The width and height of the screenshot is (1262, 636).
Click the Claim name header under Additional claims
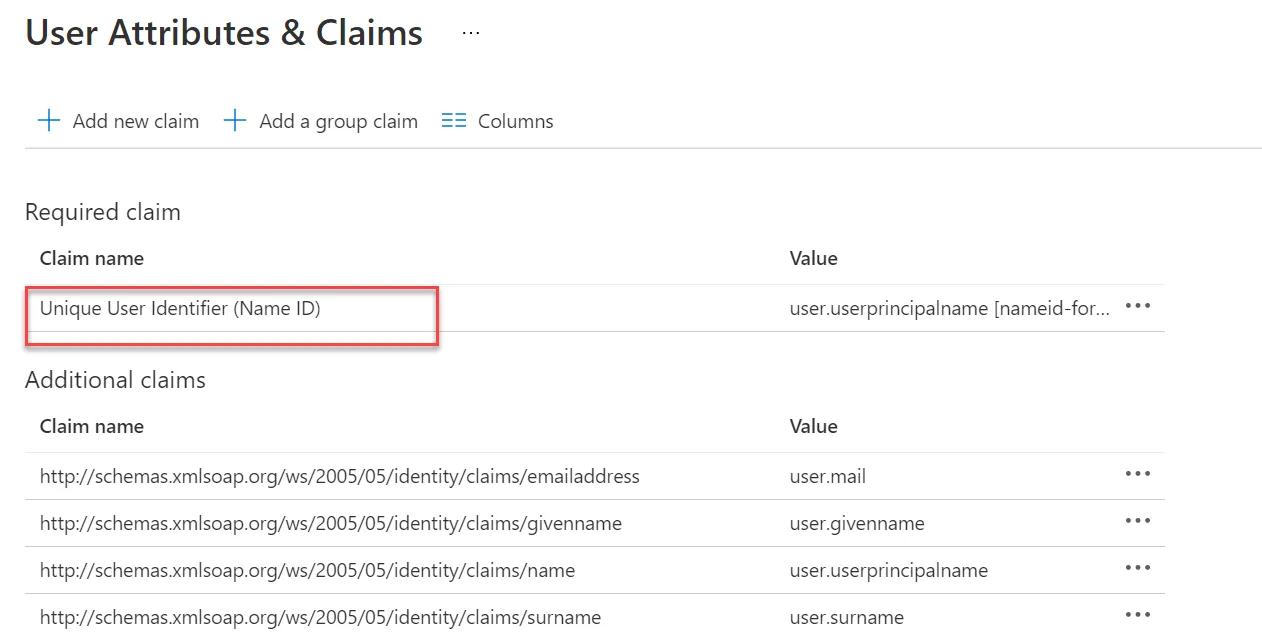pyautogui.click(x=92, y=426)
